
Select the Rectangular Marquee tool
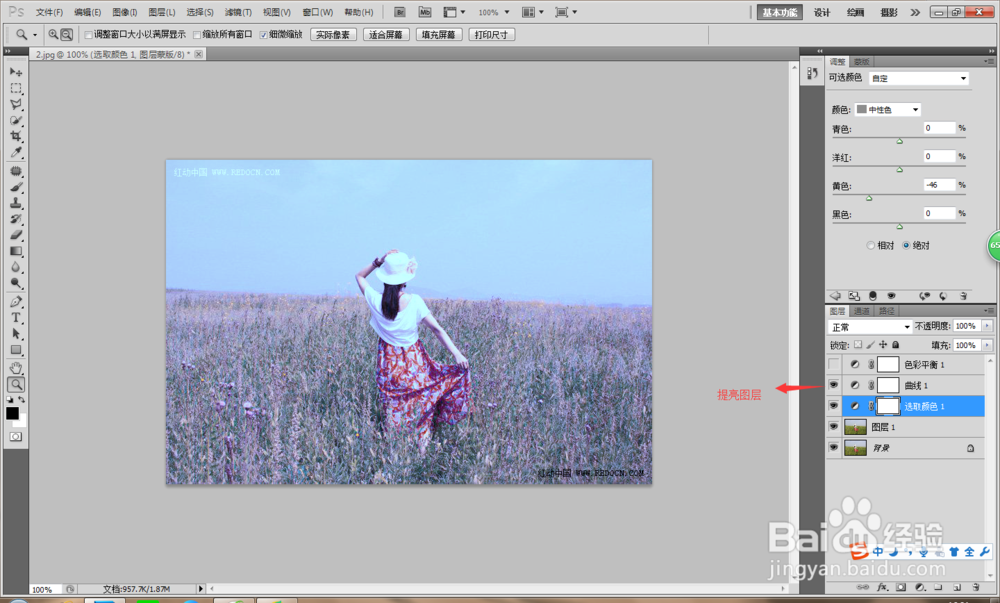coord(16,88)
